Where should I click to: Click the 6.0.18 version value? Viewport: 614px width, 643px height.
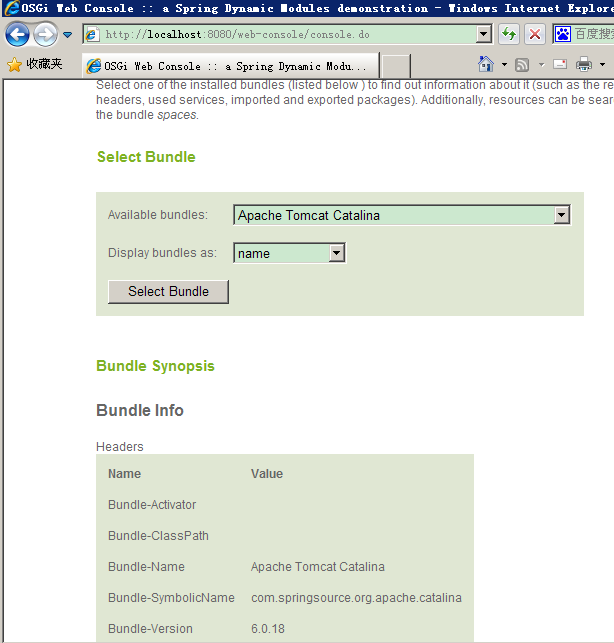[x=268, y=629]
